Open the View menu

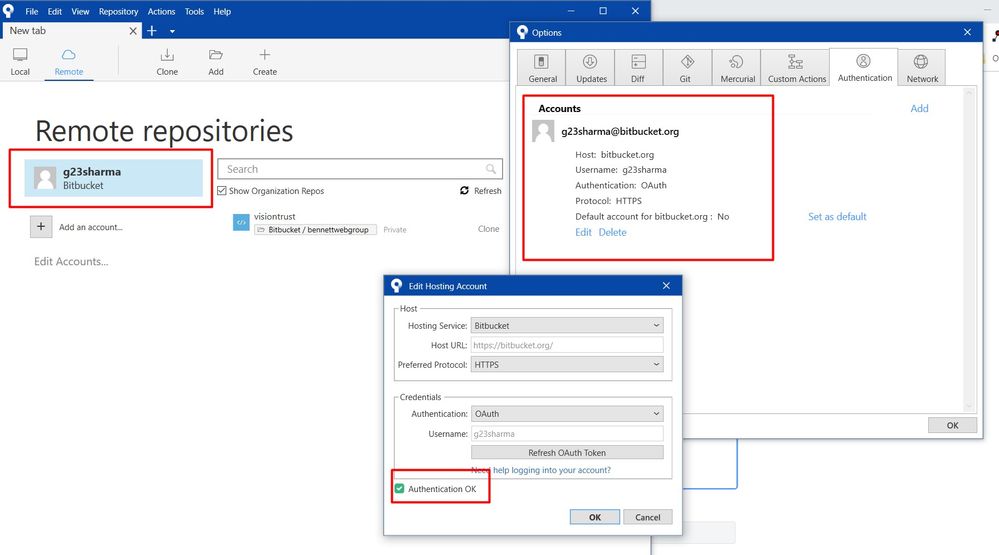point(80,11)
